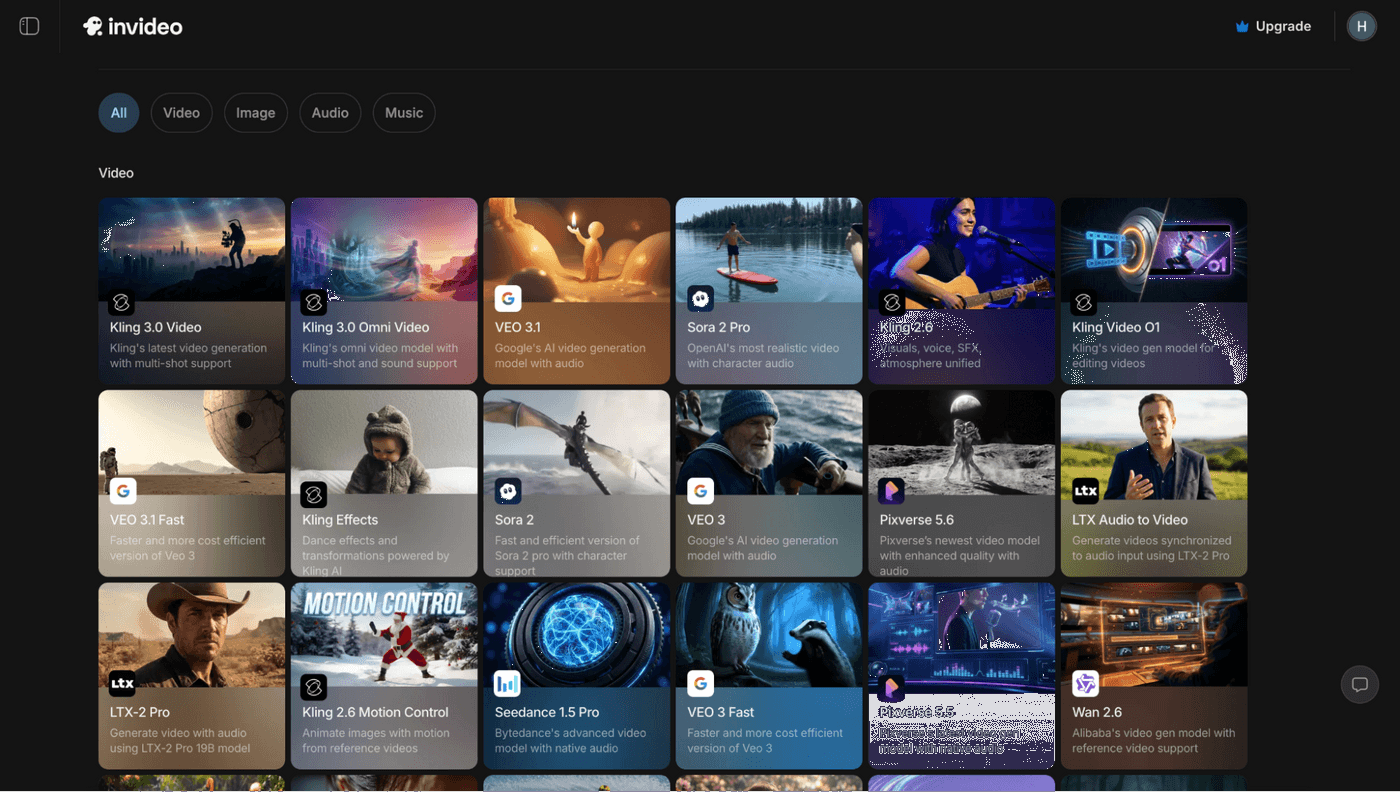1400x792 pixels.
Task: Select the Music filter pill
Action: (404, 113)
